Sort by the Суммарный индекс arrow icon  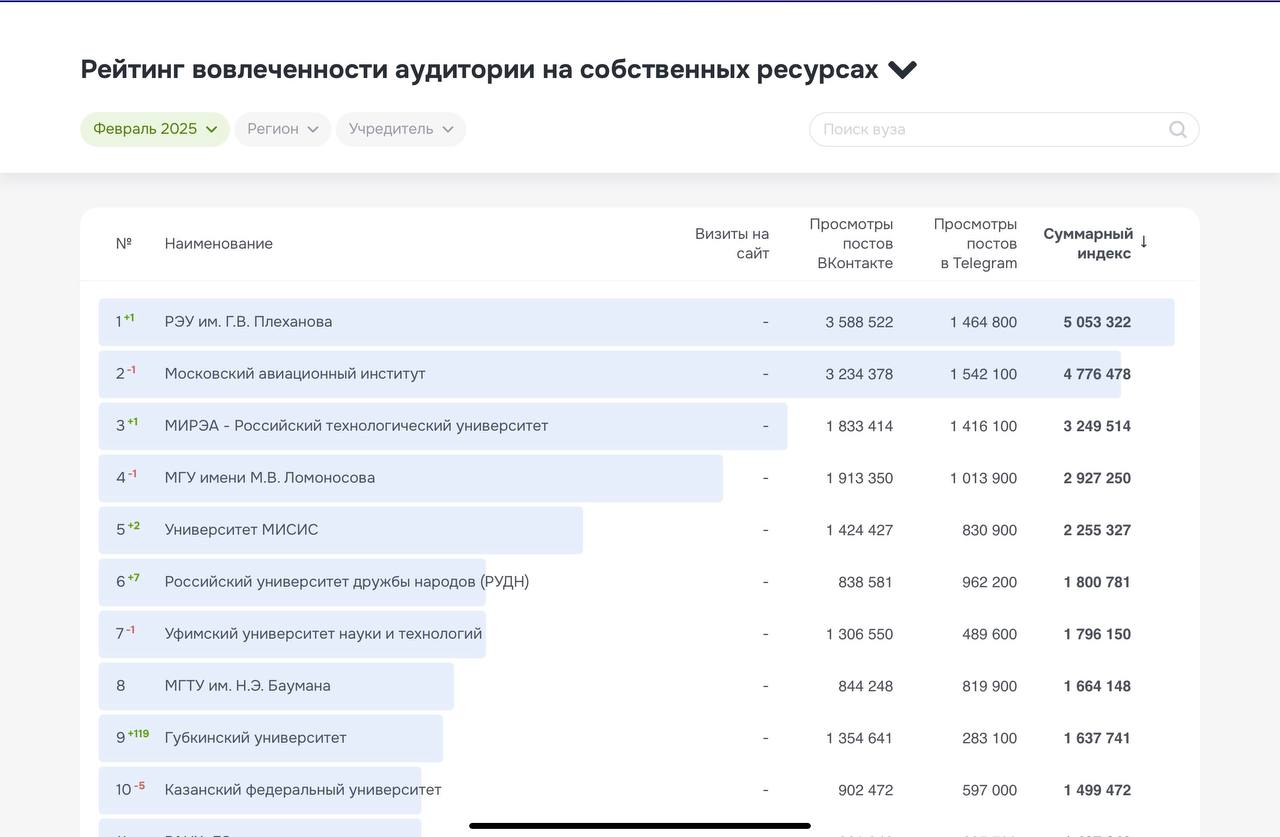coord(1144,242)
